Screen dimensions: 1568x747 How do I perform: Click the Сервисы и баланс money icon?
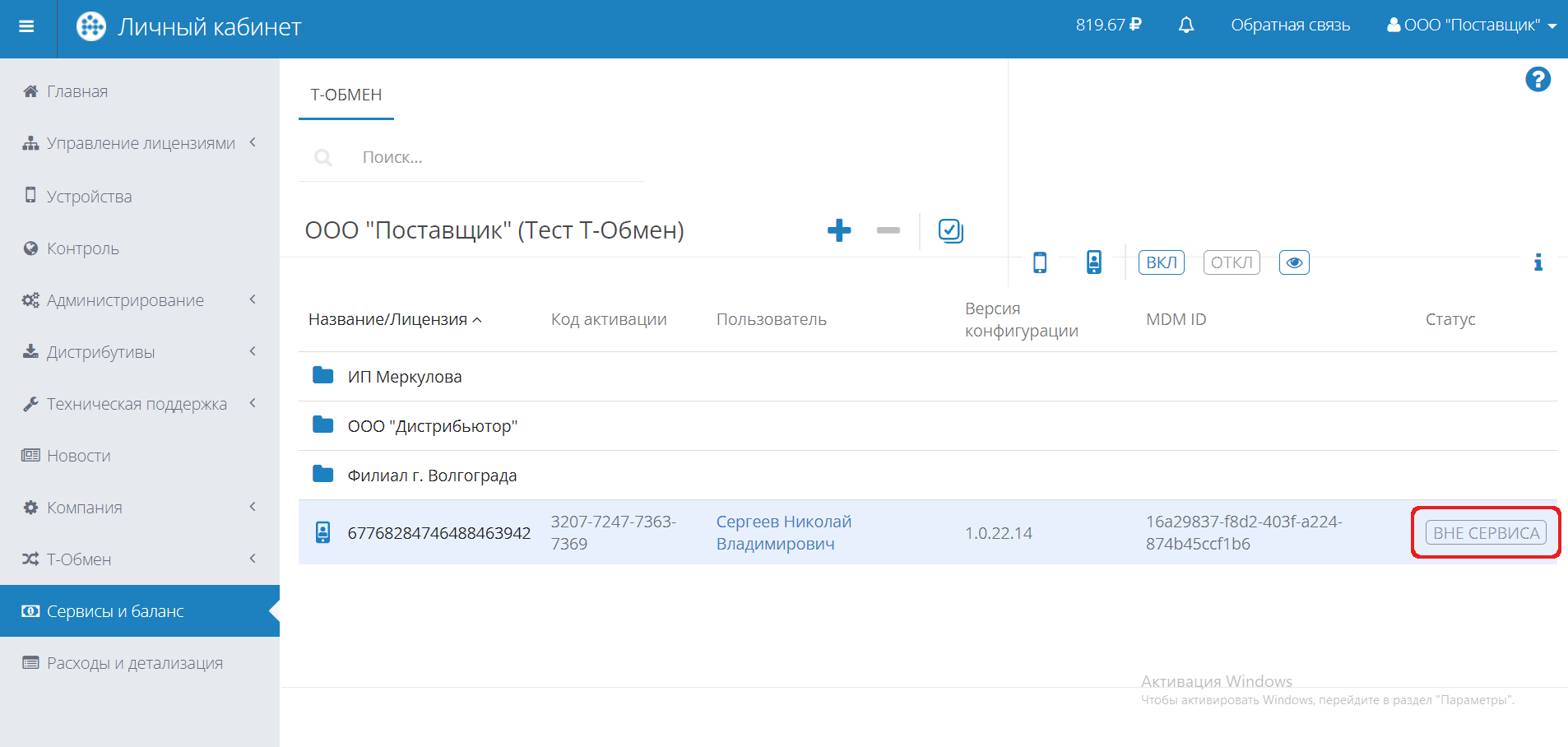pos(30,610)
